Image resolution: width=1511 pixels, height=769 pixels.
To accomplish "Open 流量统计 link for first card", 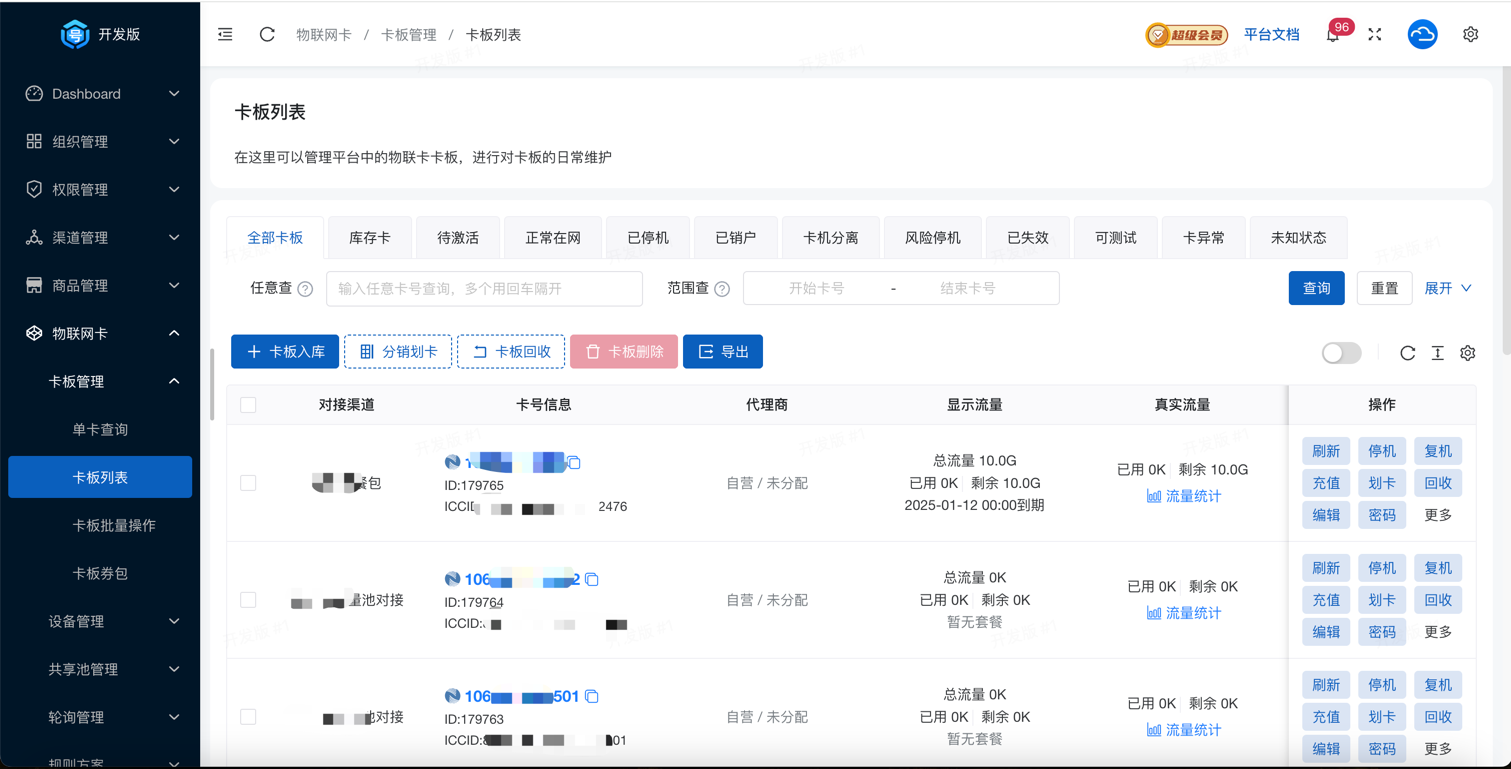I will click(x=1183, y=496).
